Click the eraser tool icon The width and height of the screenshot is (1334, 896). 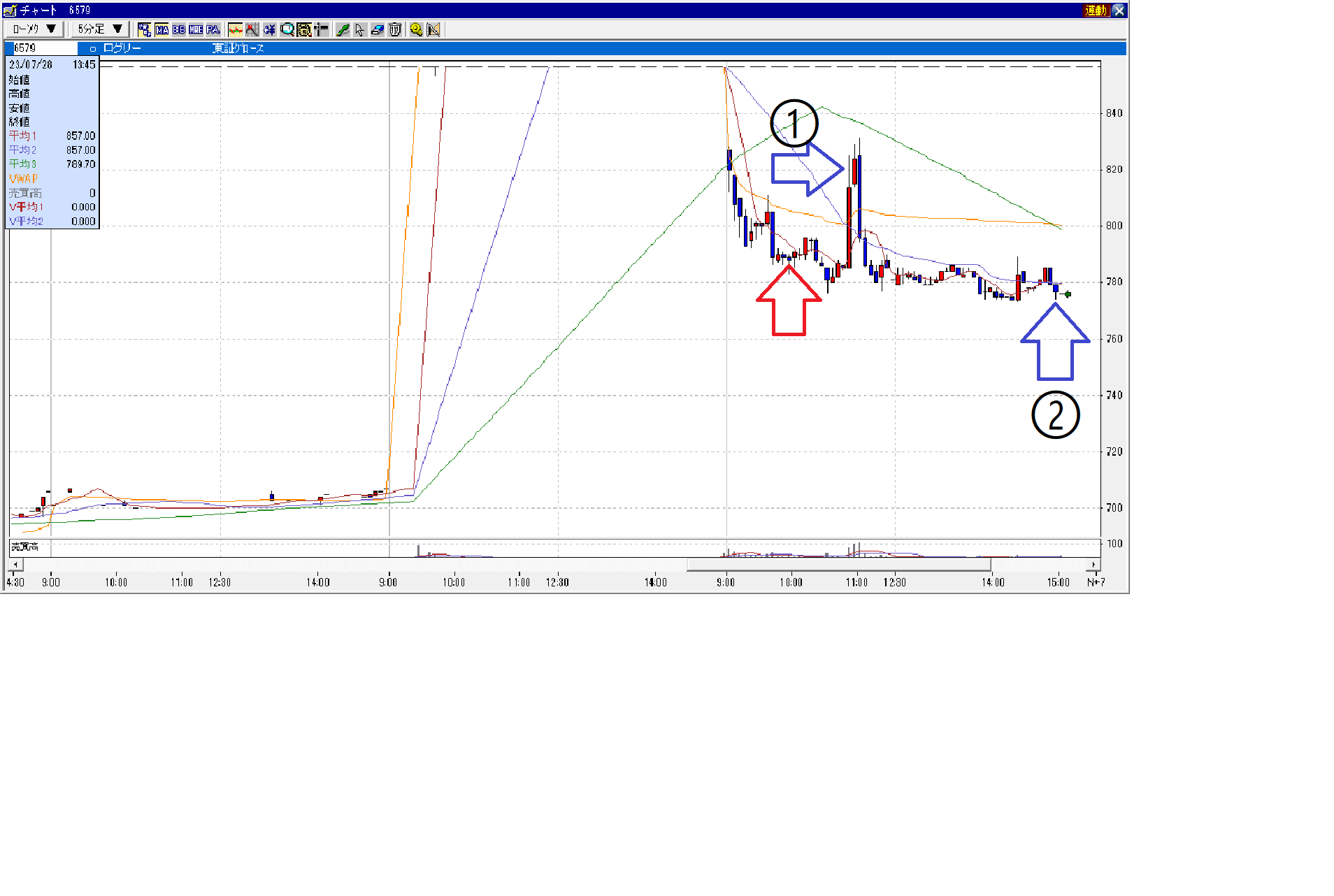[378, 29]
